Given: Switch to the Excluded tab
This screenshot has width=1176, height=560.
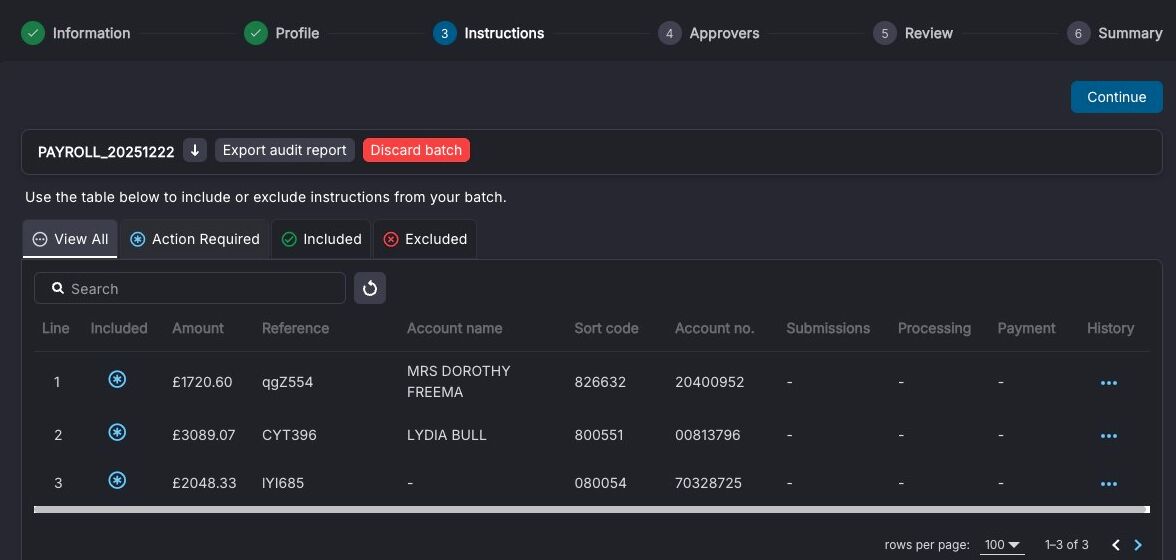Looking at the screenshot, I should coord(425,239).
